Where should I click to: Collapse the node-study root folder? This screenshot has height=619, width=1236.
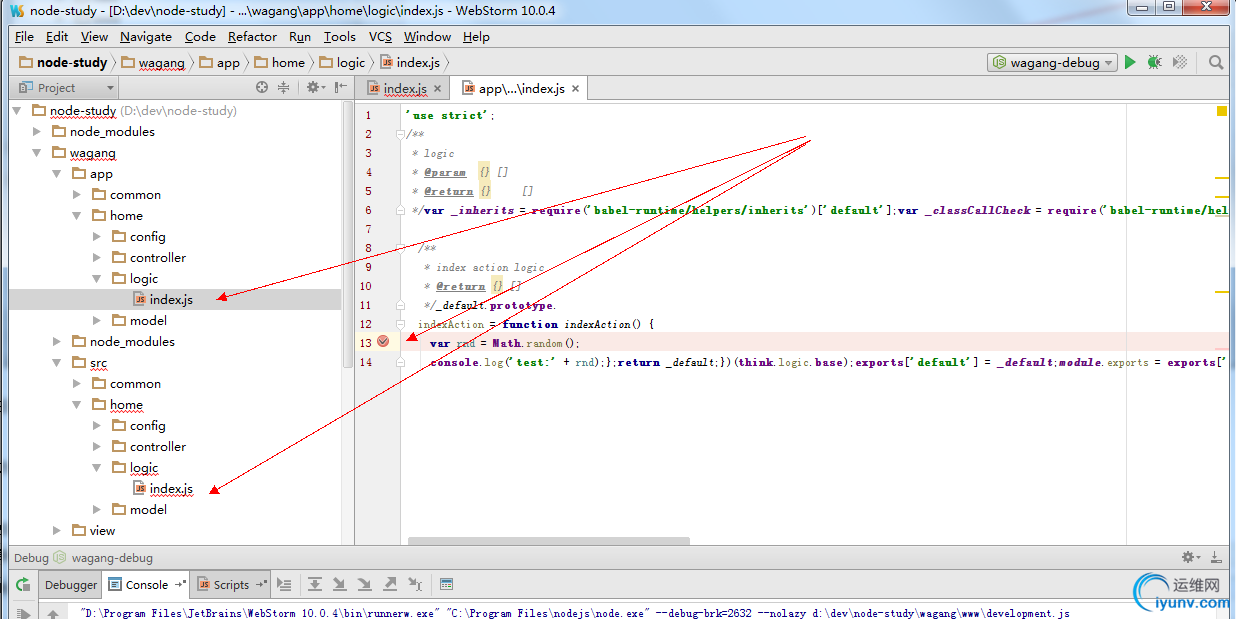18,110
